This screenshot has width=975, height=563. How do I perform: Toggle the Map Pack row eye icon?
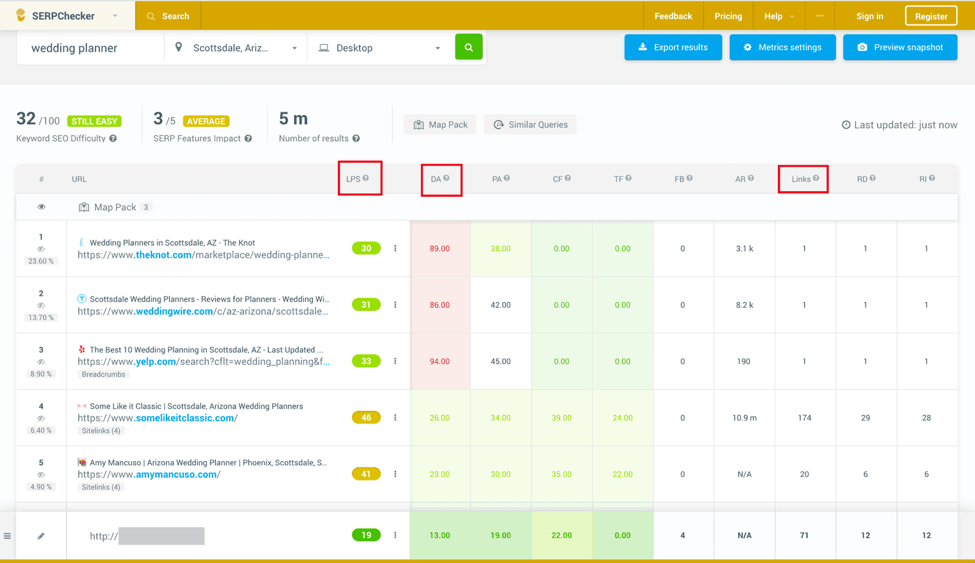(41, 207)
